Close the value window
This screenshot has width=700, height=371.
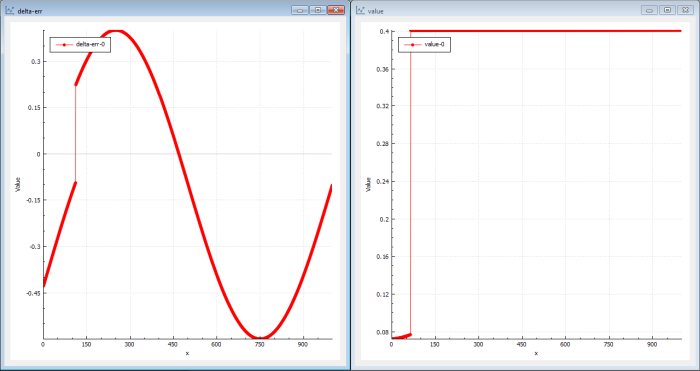click(x=685, y=10)
